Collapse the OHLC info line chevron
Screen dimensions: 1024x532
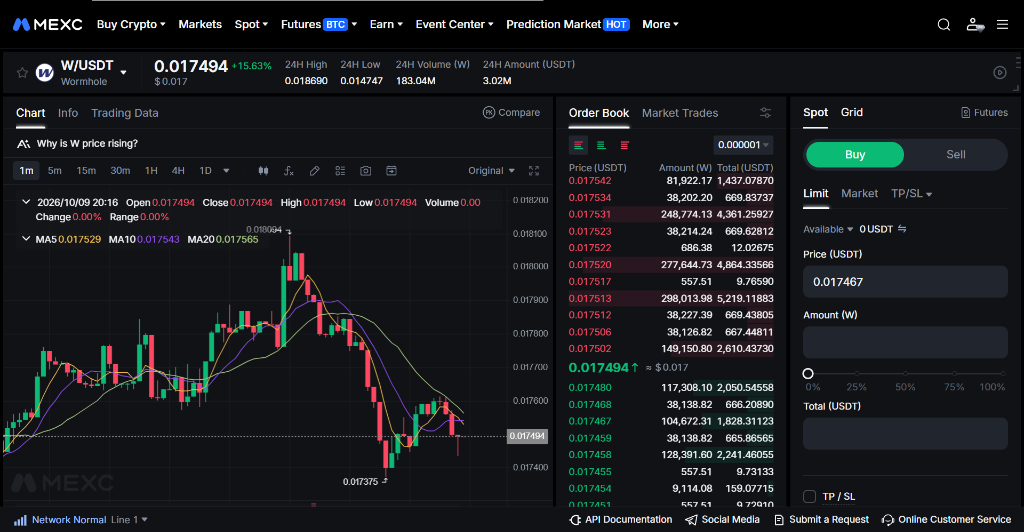[x=26, y=202]
